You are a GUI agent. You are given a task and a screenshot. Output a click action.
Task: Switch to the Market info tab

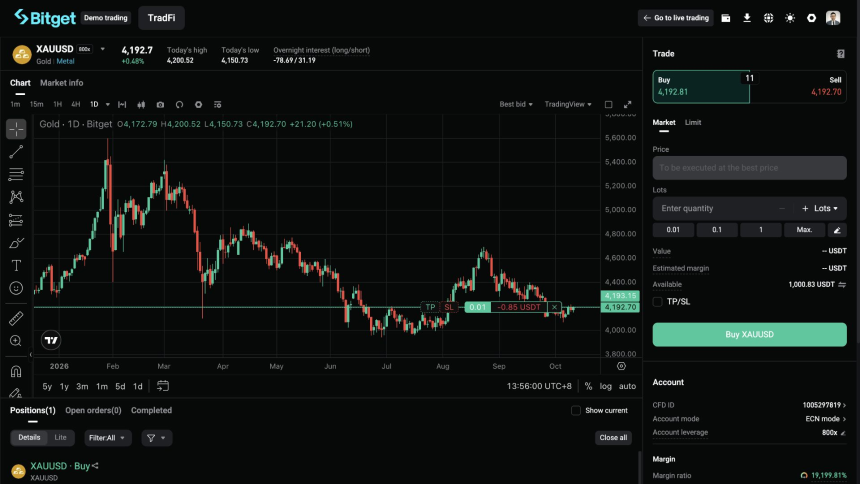[x=61, y=83]
